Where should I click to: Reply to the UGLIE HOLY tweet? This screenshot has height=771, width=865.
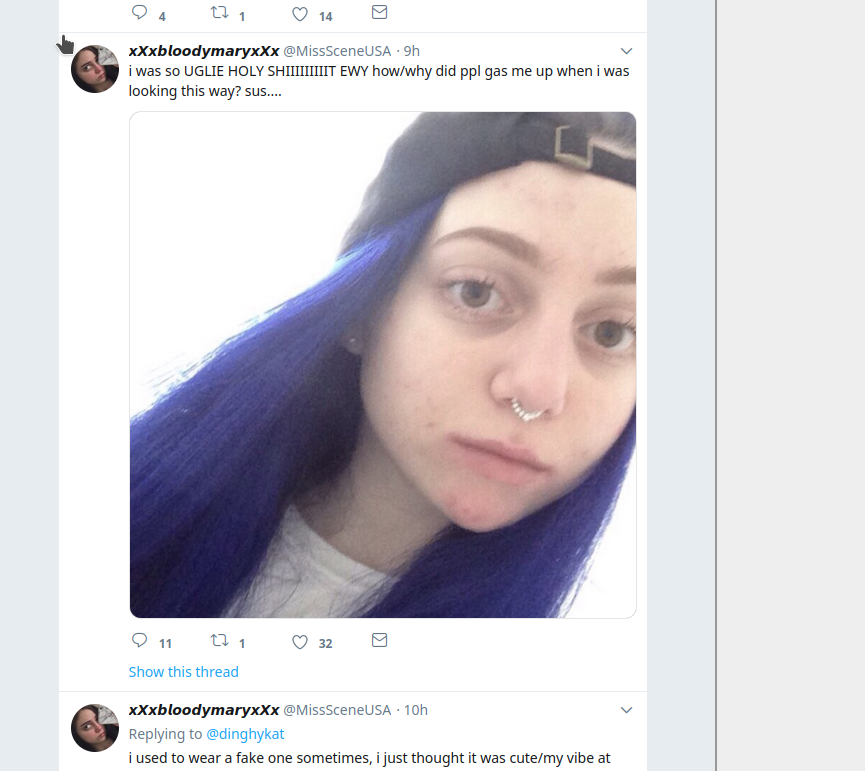140,640
